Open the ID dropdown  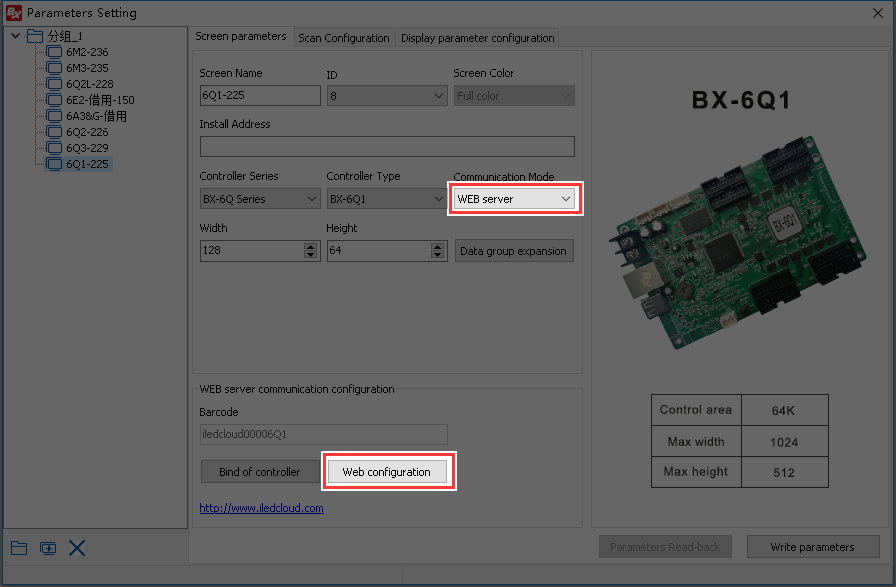pyautogui.click(x=438, y=96)
